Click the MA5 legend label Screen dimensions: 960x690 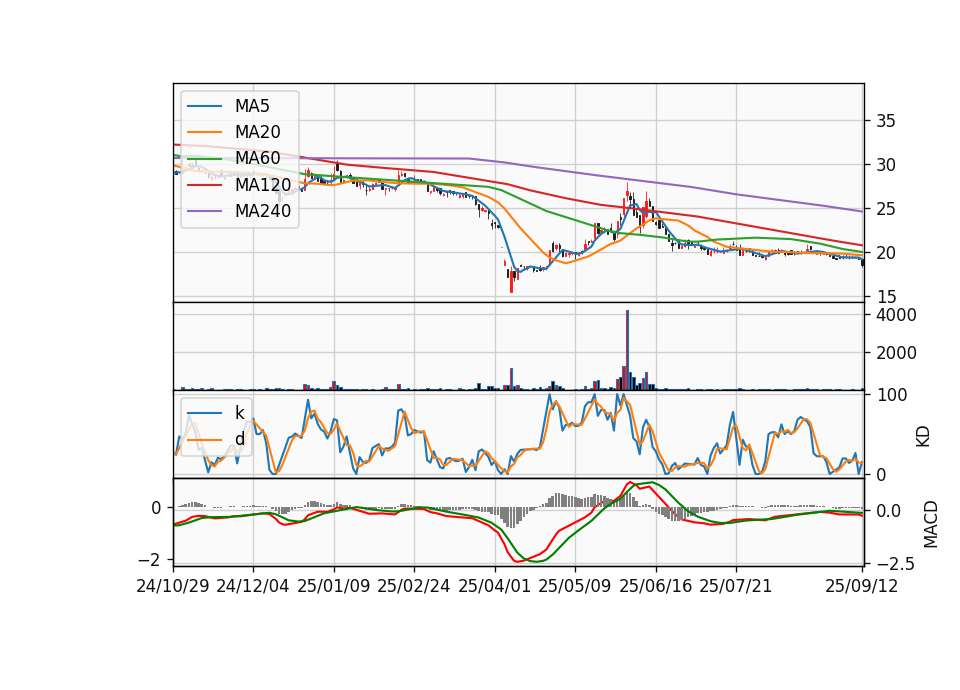(x=252, y=106)
